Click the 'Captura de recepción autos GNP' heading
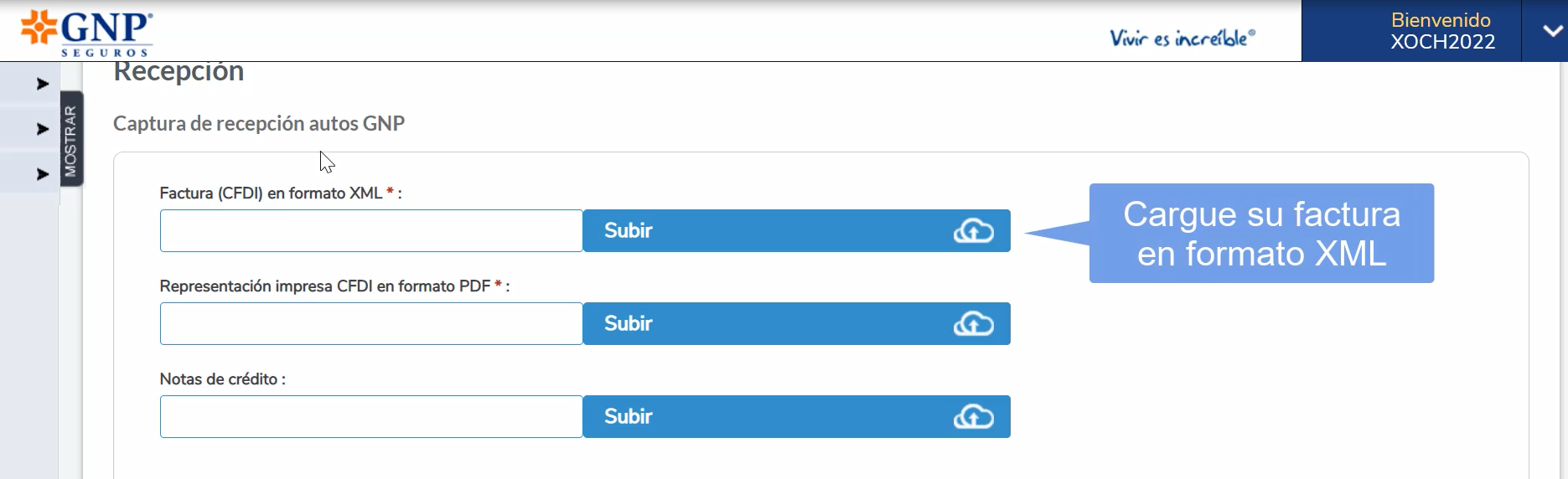This screenshot has width=1568, height=479. (x=259, y=124)
